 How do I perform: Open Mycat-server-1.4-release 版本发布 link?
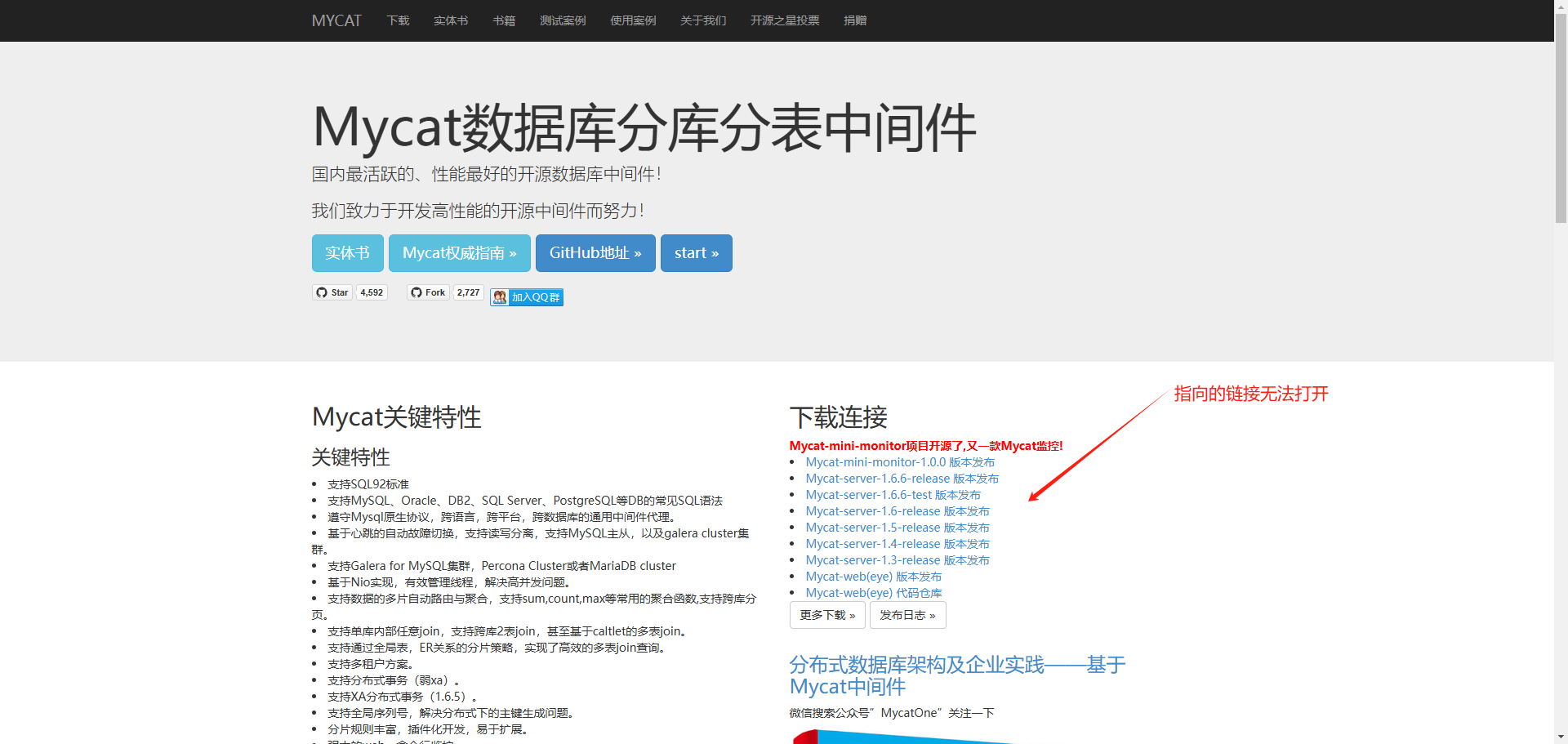898,544
